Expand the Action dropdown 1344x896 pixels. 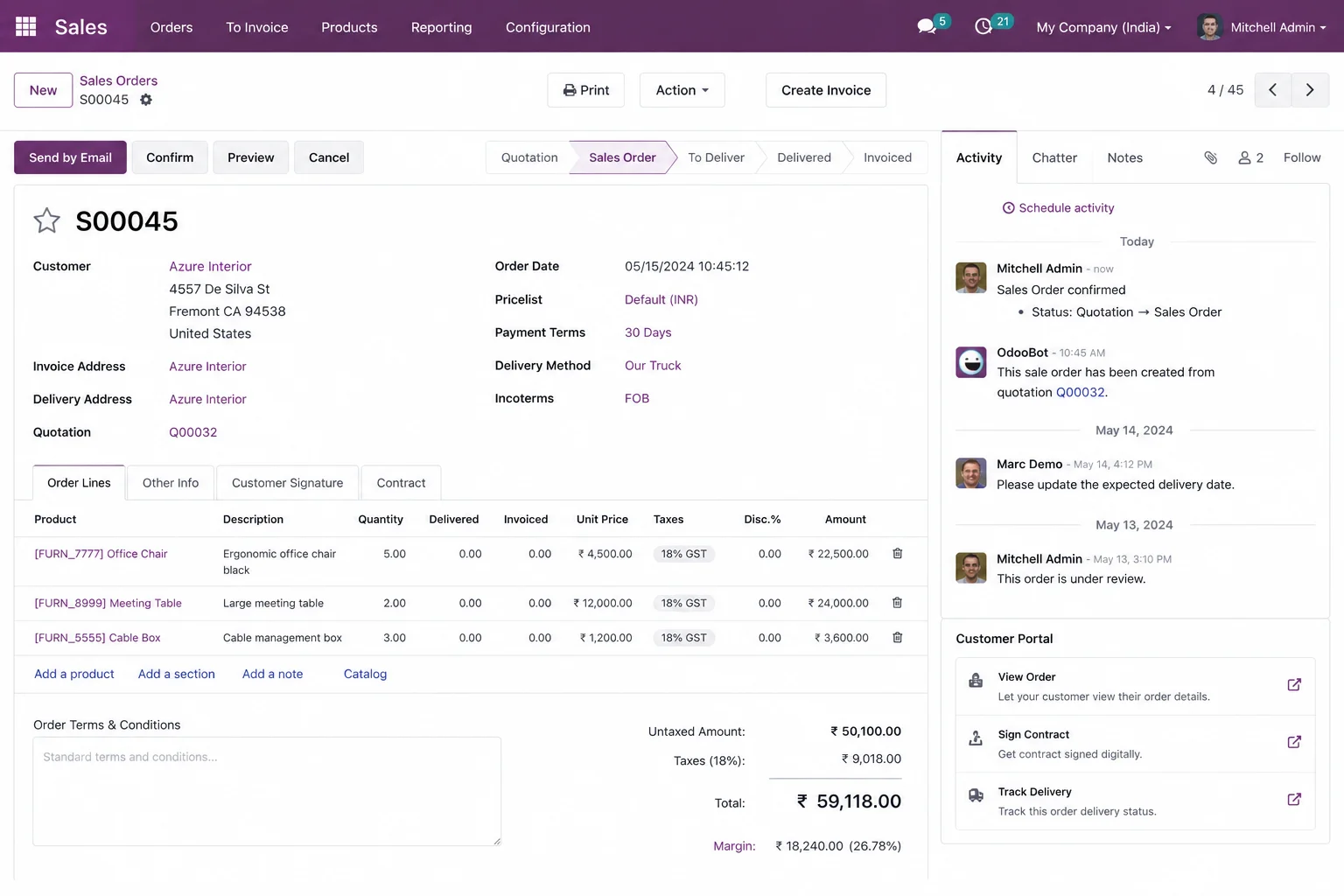[x=682, y=90]
